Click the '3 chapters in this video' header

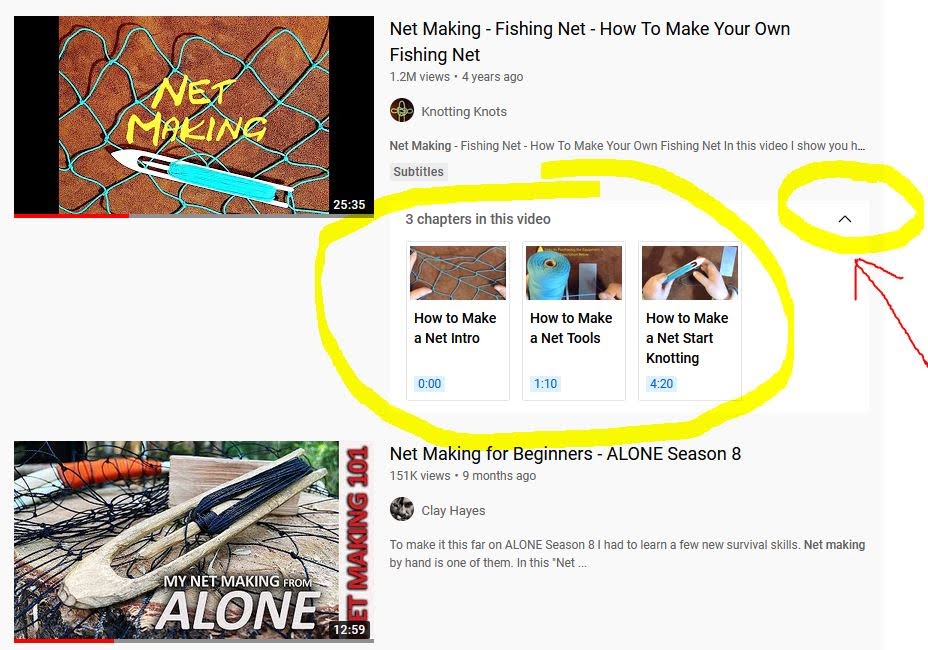click(x=478, y=219)
